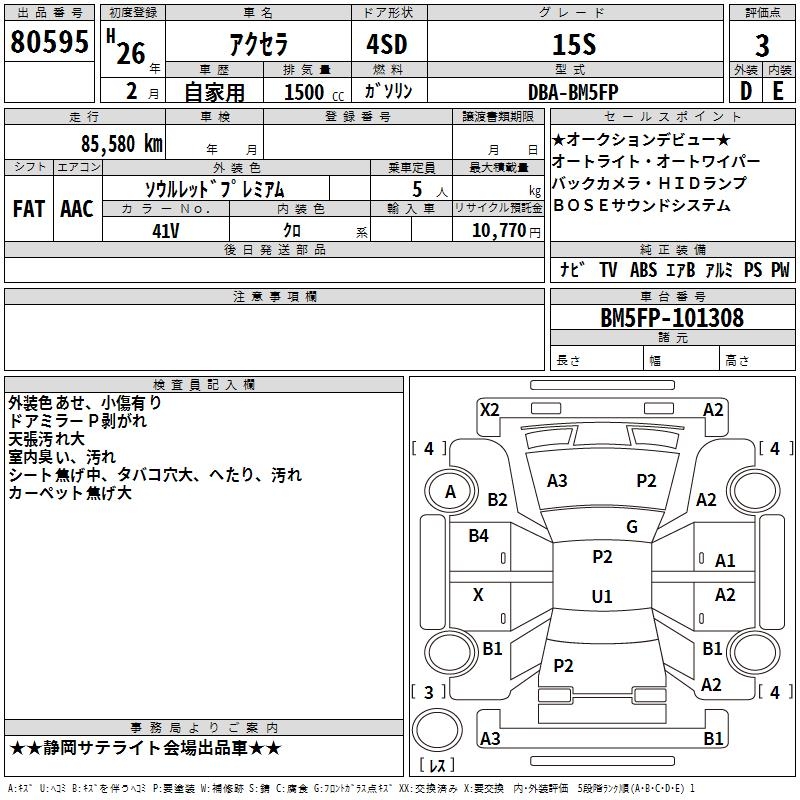Click the X mark on left rear door
The image size is (800, 800).
pos(478,595)
